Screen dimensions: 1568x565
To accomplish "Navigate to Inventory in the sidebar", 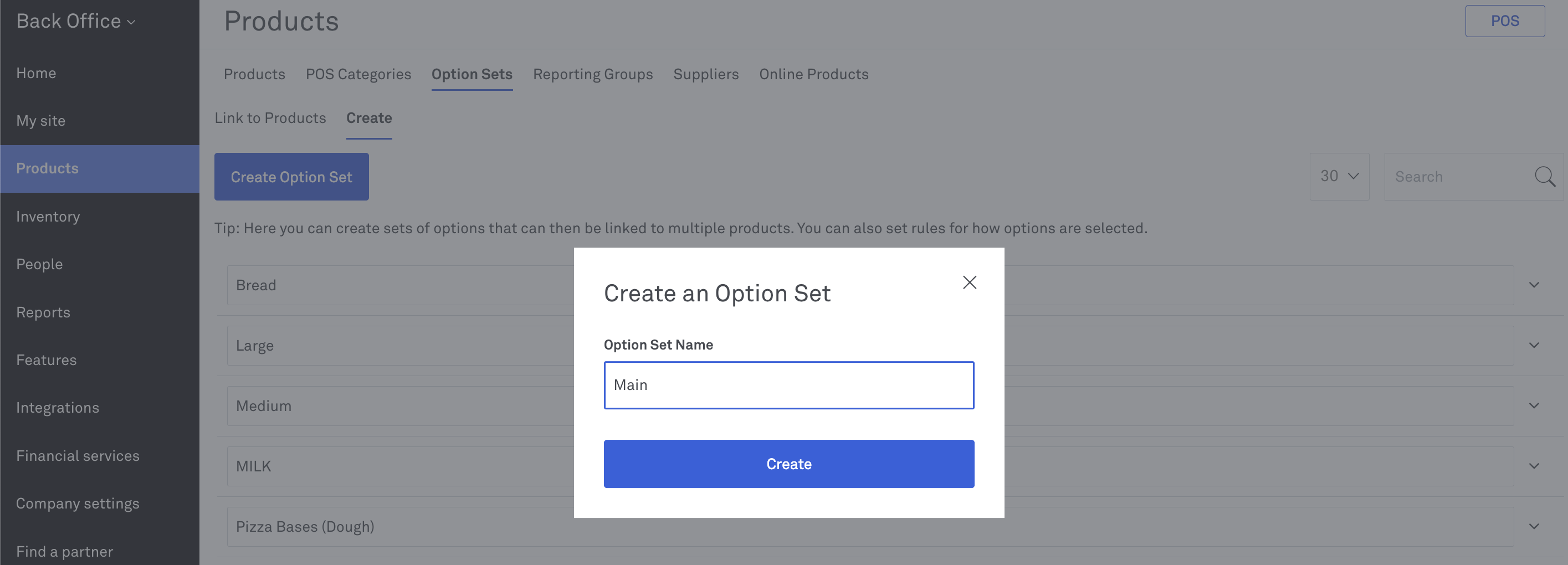I will (48, 216).
